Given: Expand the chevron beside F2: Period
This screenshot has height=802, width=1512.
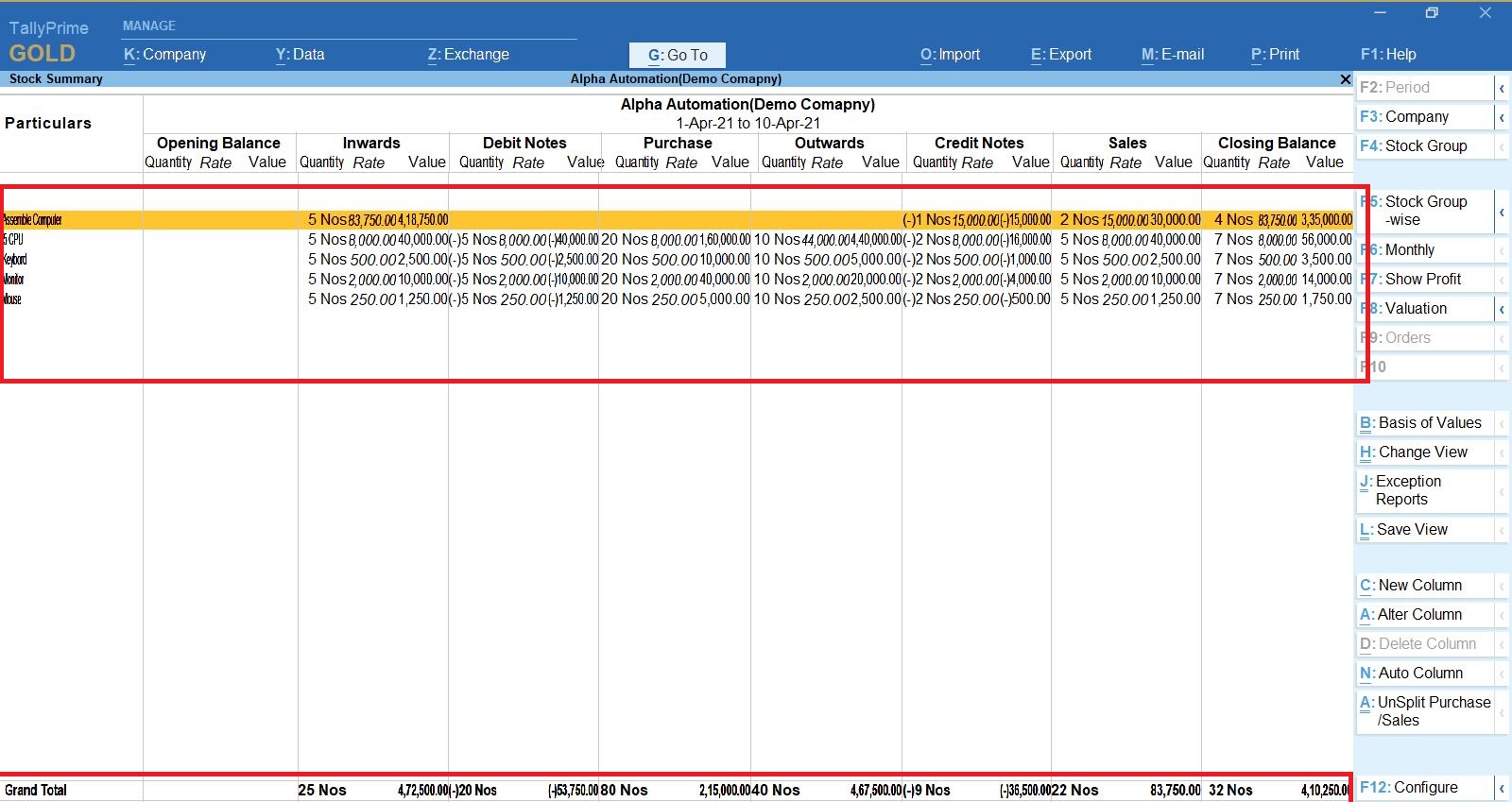Looking at the screenshot, I should (1501, 88).
